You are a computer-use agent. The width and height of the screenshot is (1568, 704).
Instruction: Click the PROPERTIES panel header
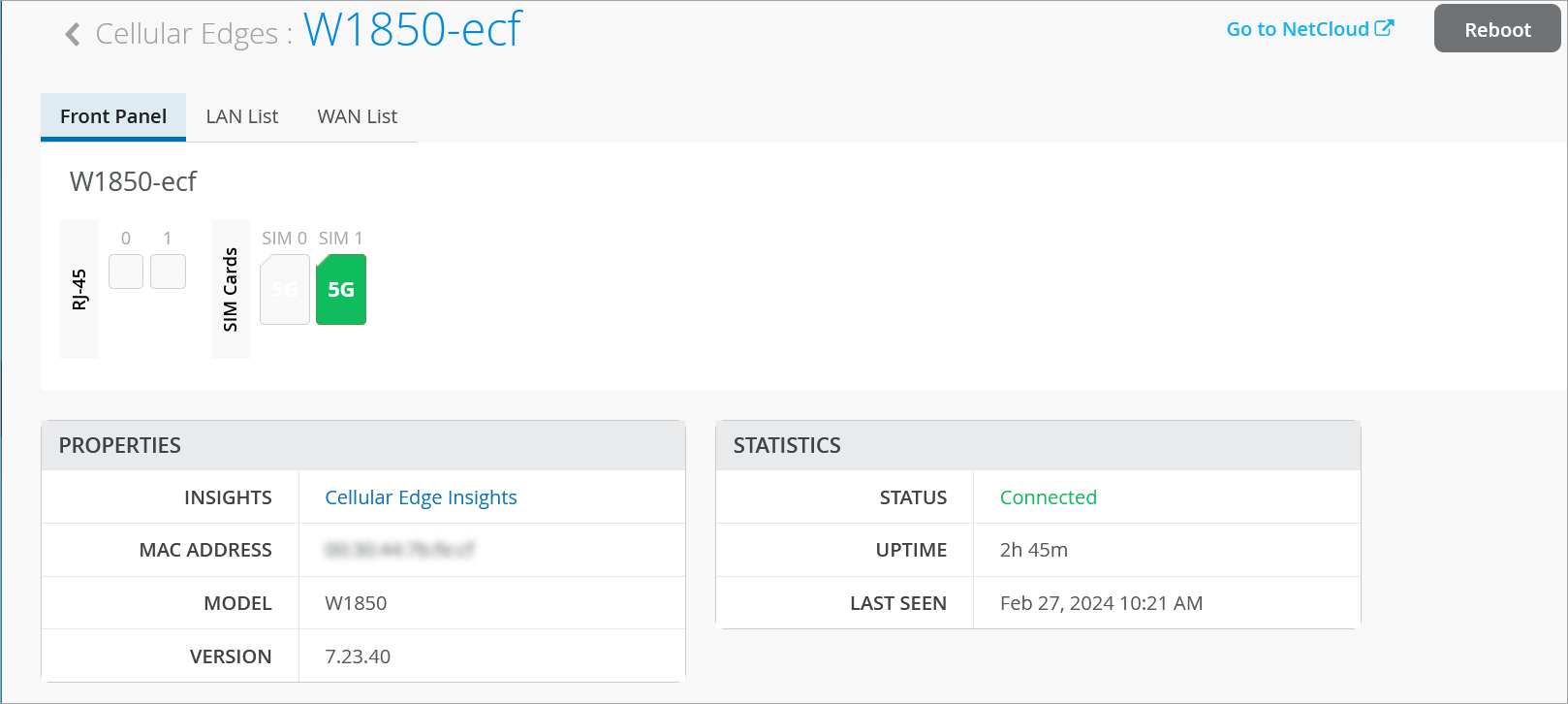pyautogui.click(x=120, y=445)
